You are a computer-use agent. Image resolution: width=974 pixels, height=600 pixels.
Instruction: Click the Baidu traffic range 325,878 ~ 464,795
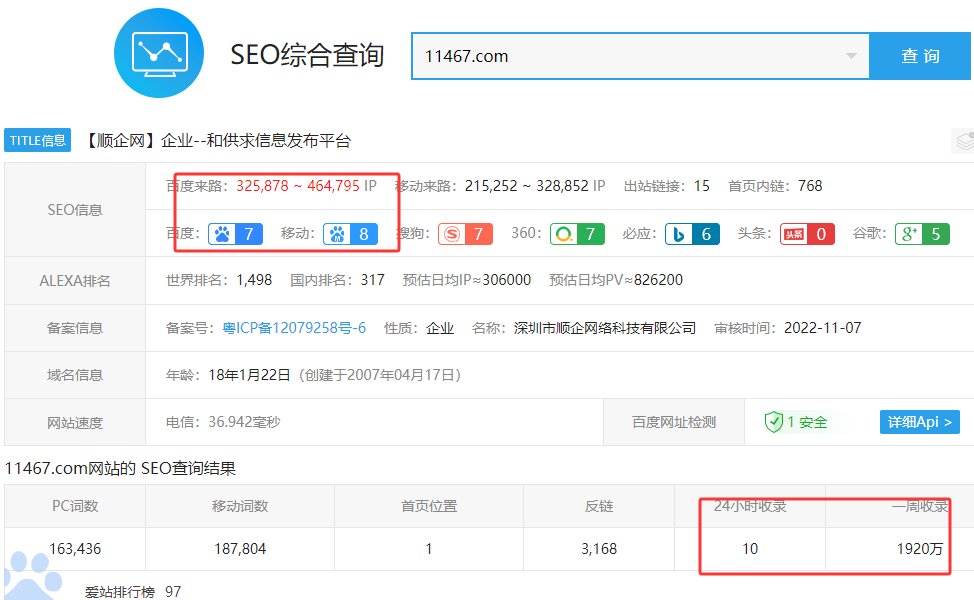tap(298, 186)
